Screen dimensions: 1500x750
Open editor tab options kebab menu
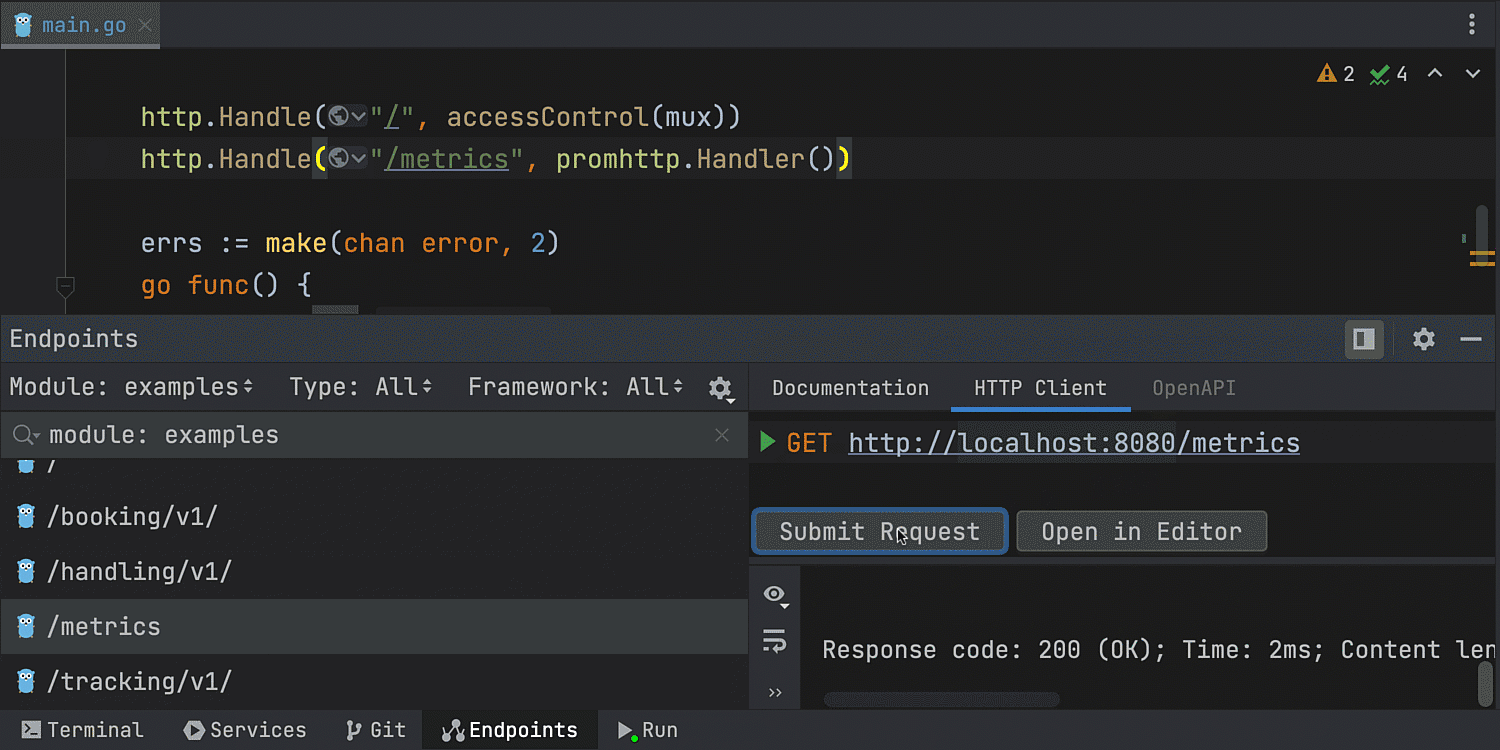coord(1472,24)
